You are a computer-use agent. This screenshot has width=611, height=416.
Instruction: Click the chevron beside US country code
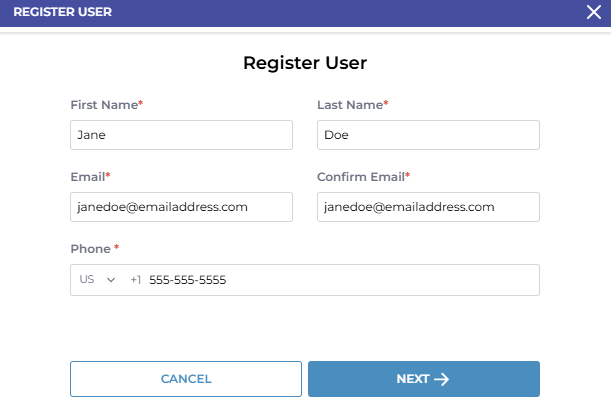click(111, 280)
